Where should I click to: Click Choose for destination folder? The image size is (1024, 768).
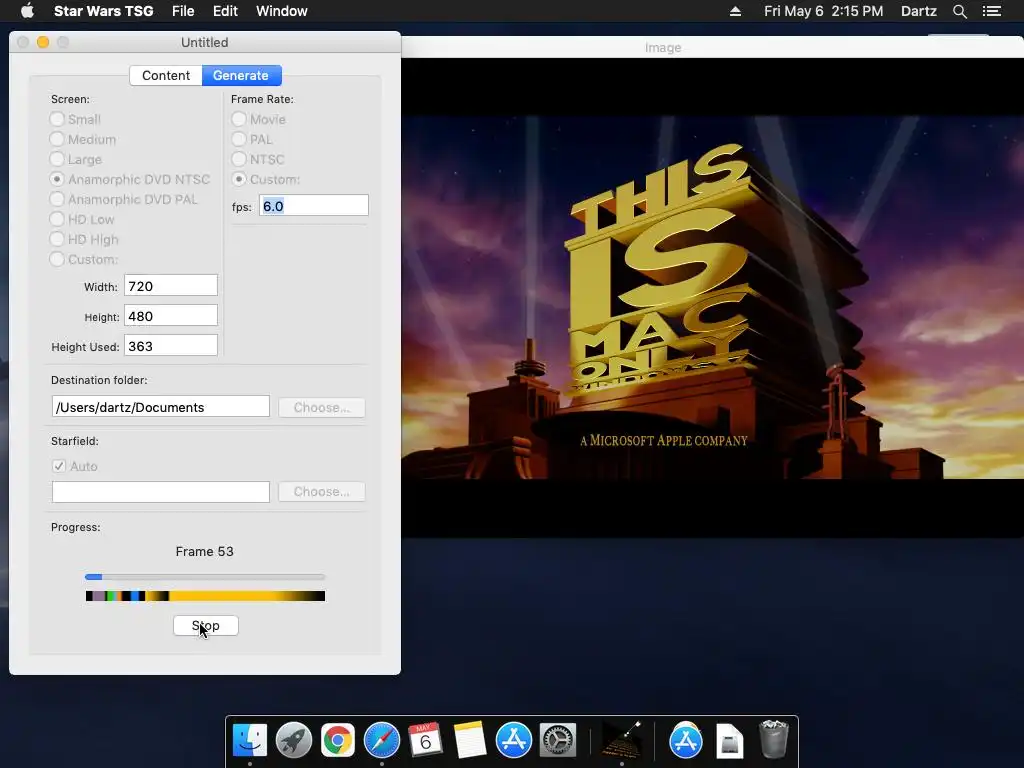pyautogui.click(x=321, y=408)
